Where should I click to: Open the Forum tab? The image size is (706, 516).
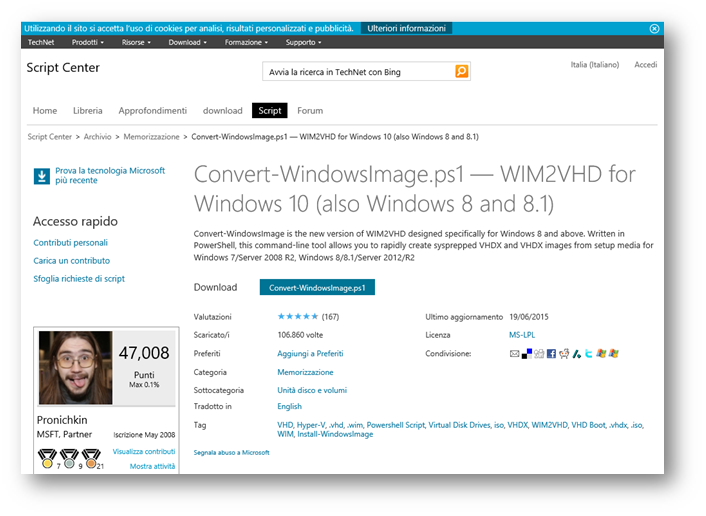(x=310, y=111)
